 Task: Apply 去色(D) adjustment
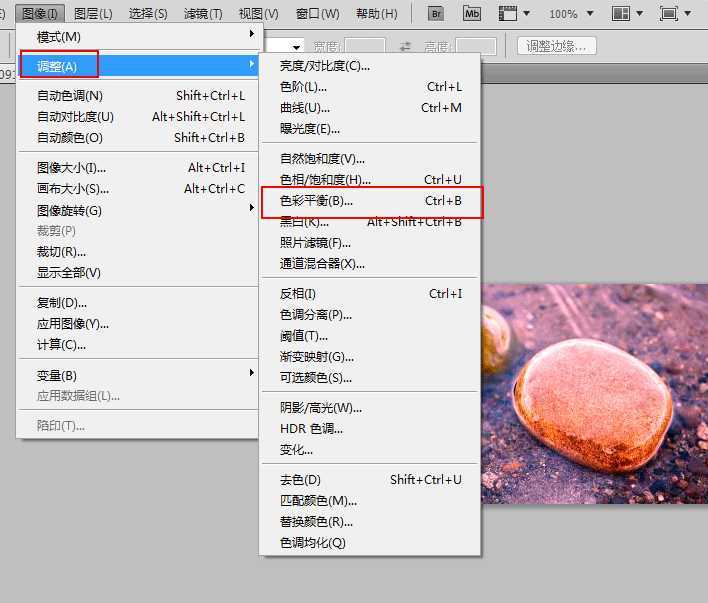pos(370,480)
